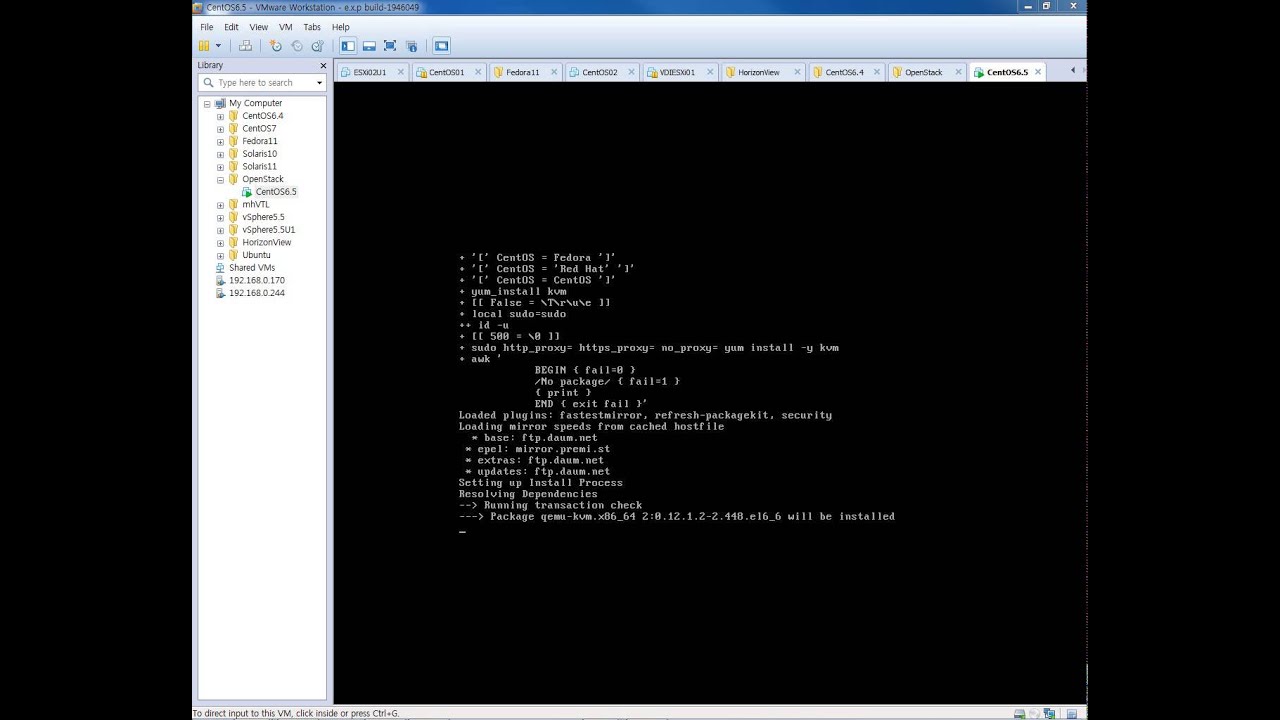Open the power options dropdown arrow

[x=218, y=45]
